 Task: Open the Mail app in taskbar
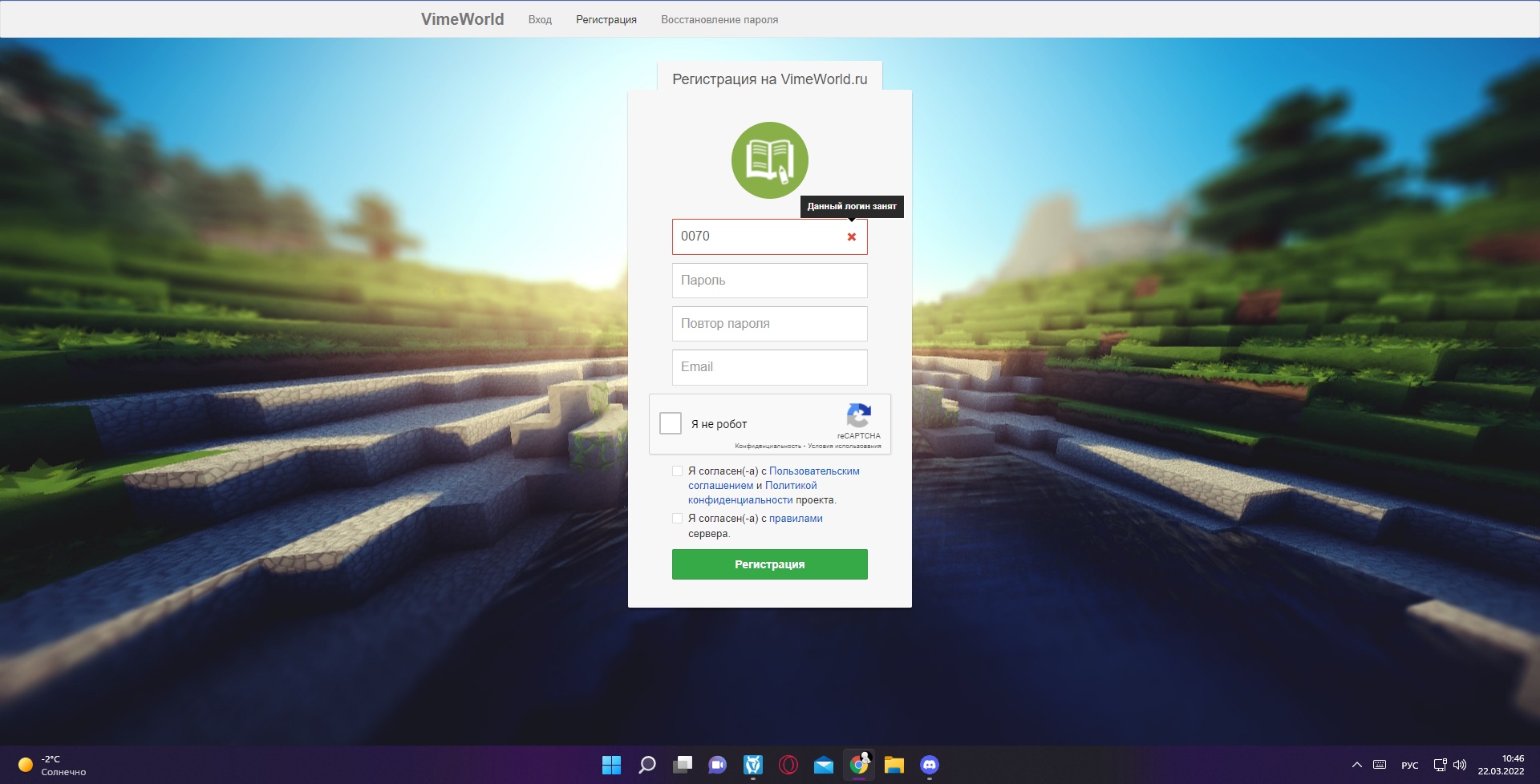[823, 765]
